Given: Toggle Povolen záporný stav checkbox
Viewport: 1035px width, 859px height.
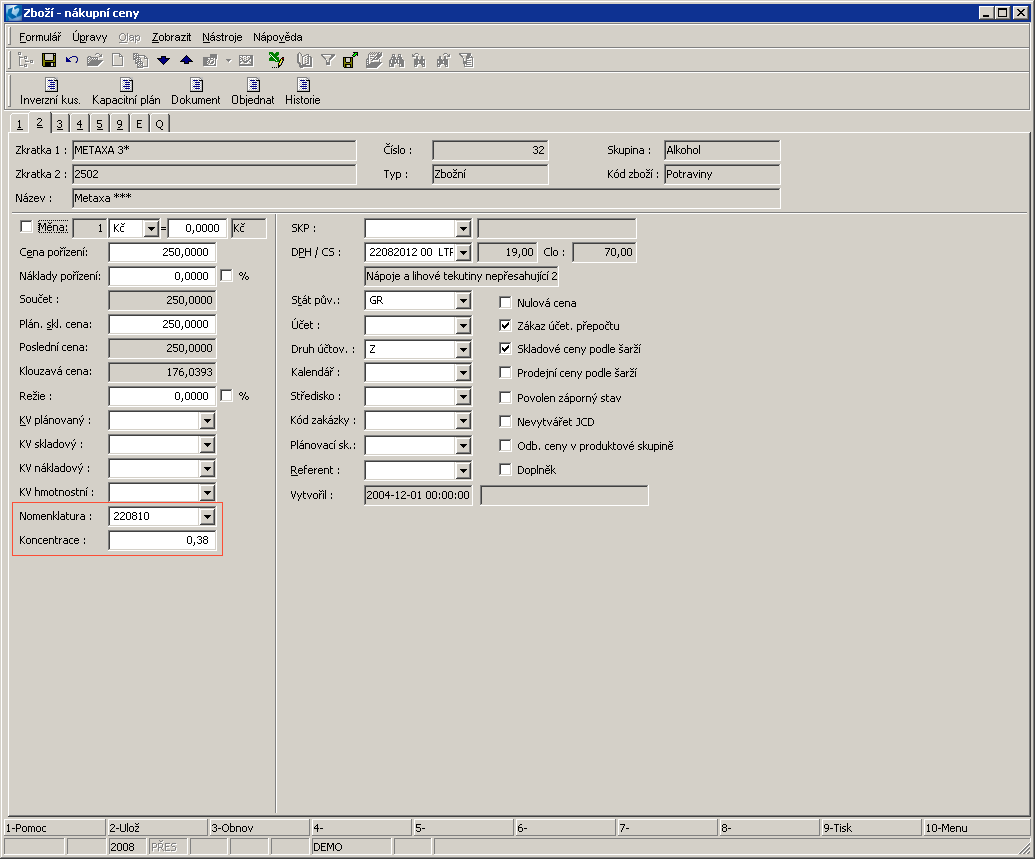Looking at the screenshot, I should pyautogui.click(x=506, y=397).
